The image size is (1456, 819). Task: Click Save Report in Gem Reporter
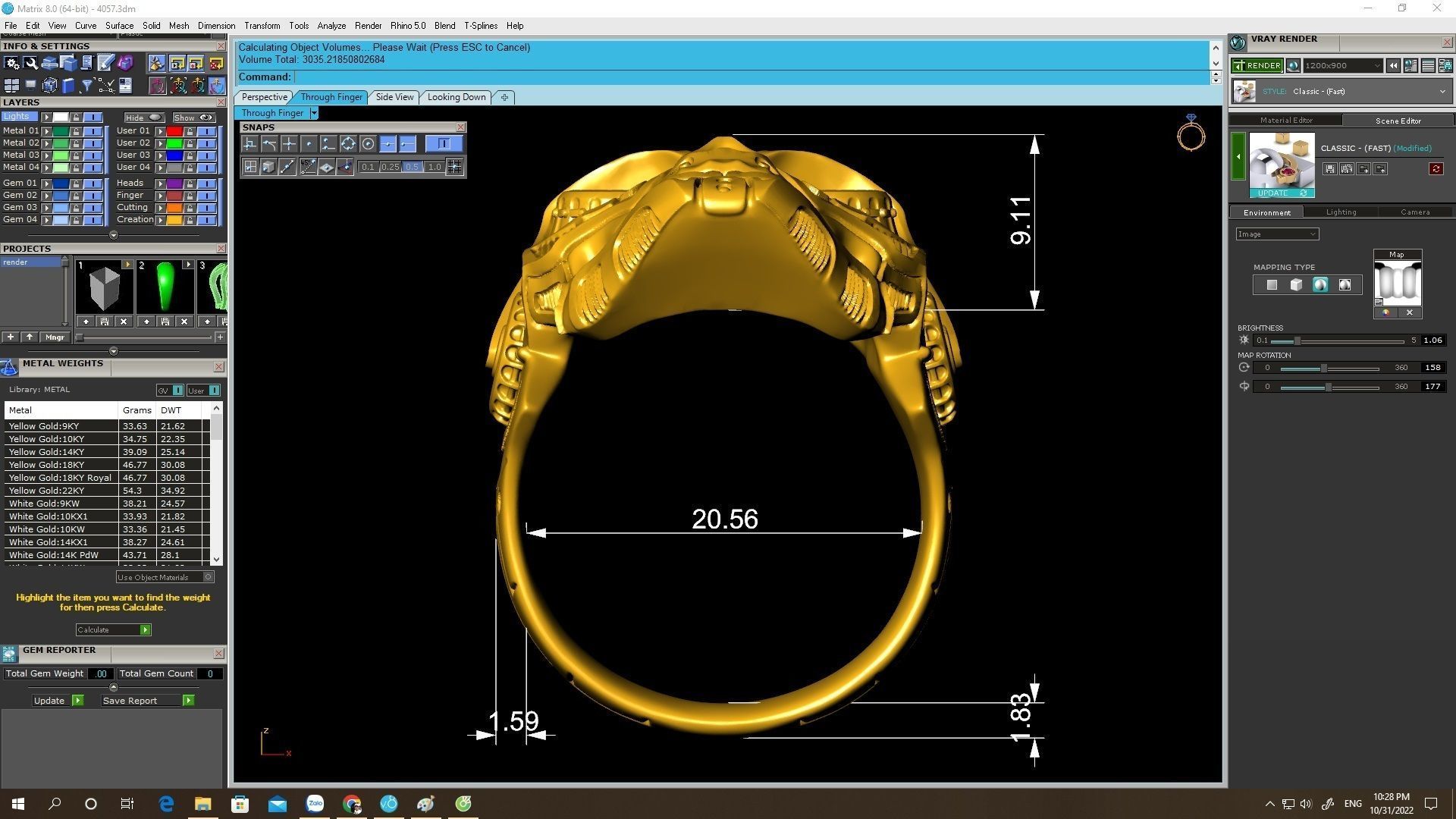point(148,701)
